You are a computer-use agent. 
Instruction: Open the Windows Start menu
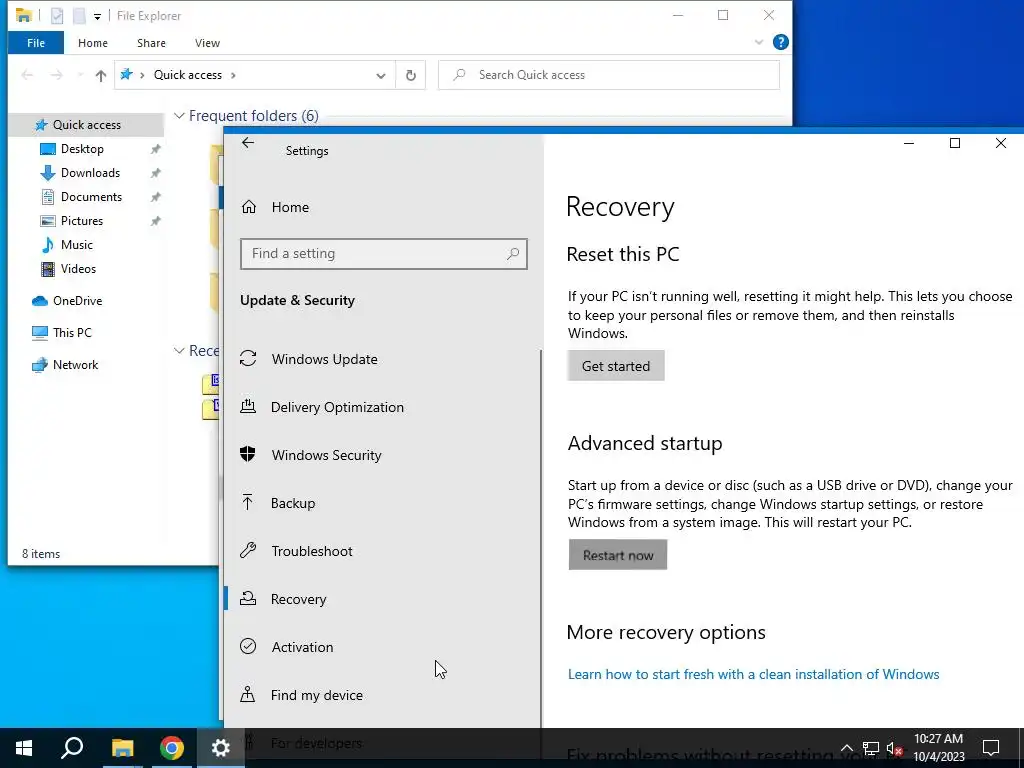pyautogui.click(x=24, y=748)
